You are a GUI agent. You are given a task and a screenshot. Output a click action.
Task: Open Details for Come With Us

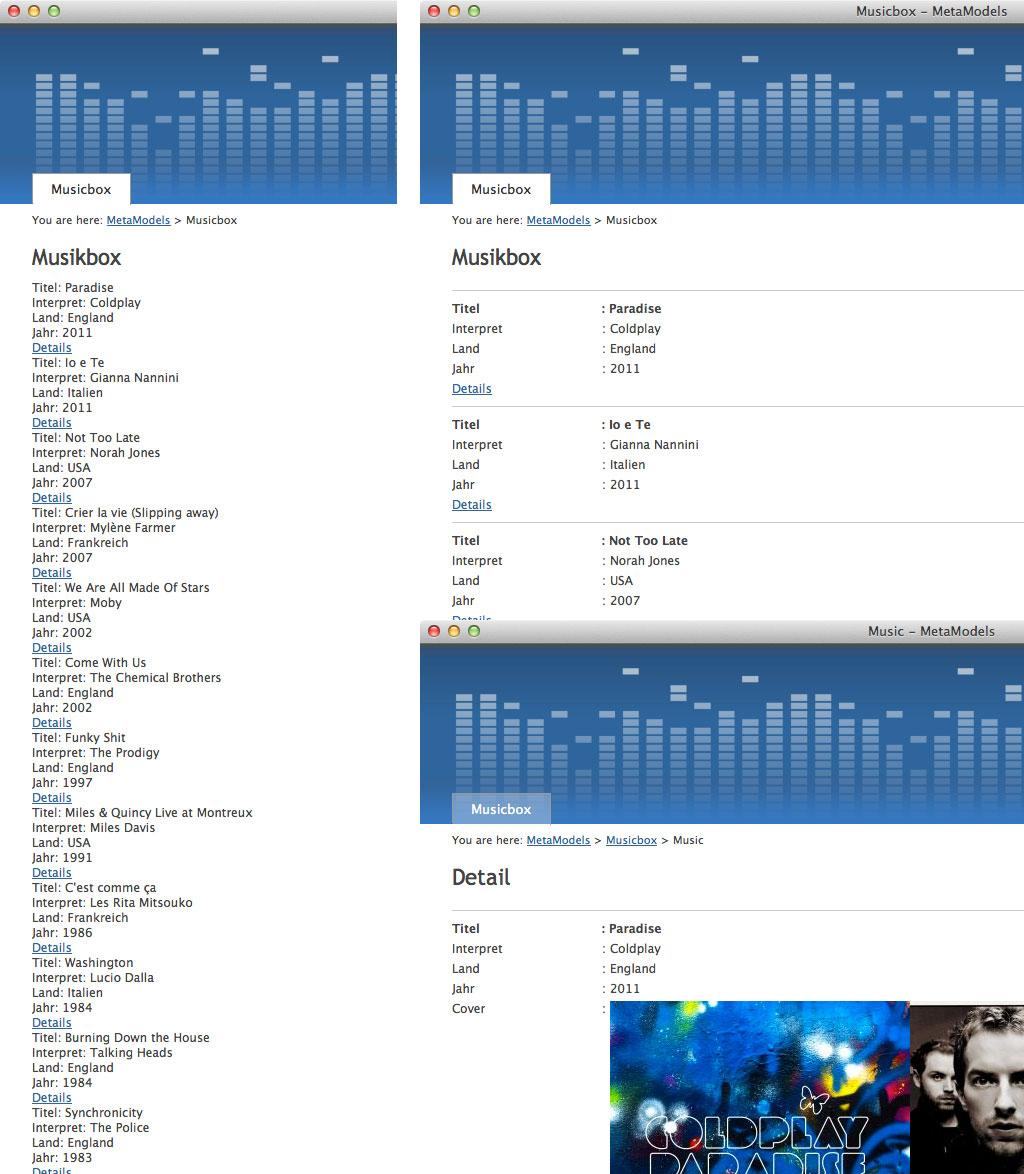tap(52, 723)
